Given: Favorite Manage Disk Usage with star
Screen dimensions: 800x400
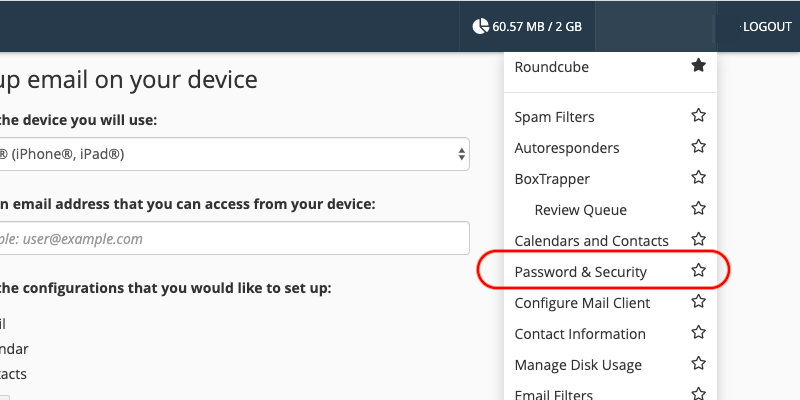Looking at the screenshot, I should (698, 364).
